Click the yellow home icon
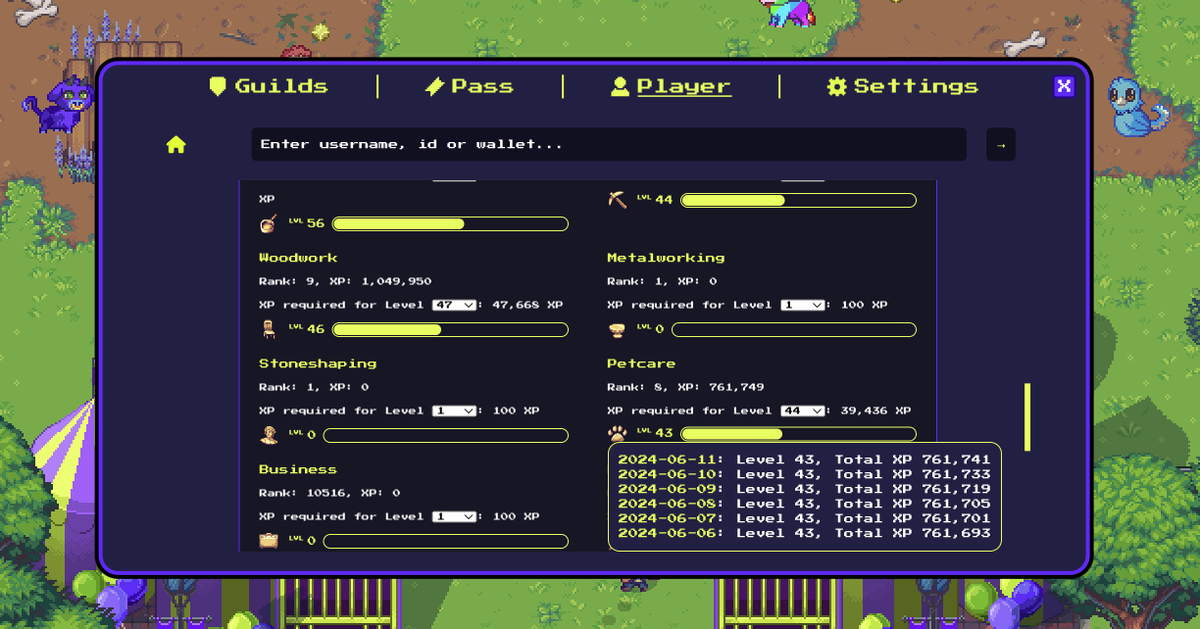 (x=176, y=145)
